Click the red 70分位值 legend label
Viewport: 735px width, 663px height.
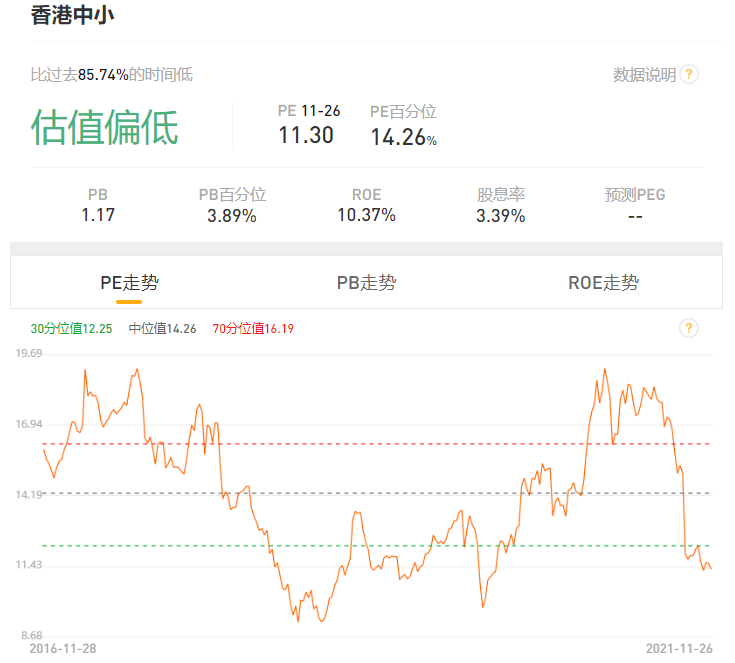[253, 328]
